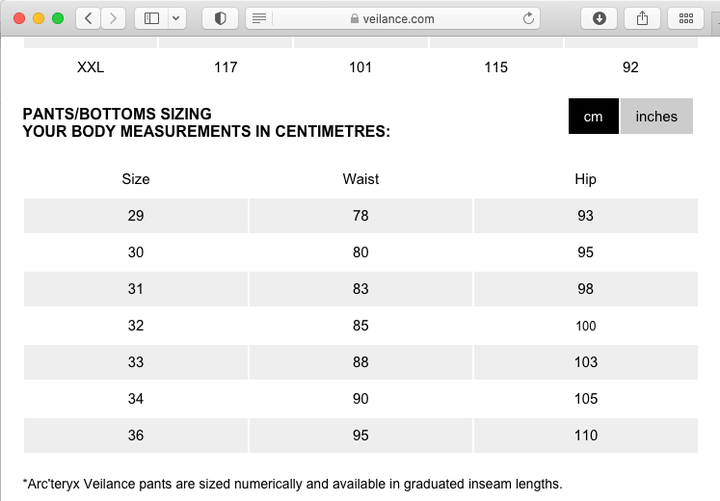The height and width of the screenshot is (501, 720).
Task: Click the XXL size row
Action: [x=360, y=68]
